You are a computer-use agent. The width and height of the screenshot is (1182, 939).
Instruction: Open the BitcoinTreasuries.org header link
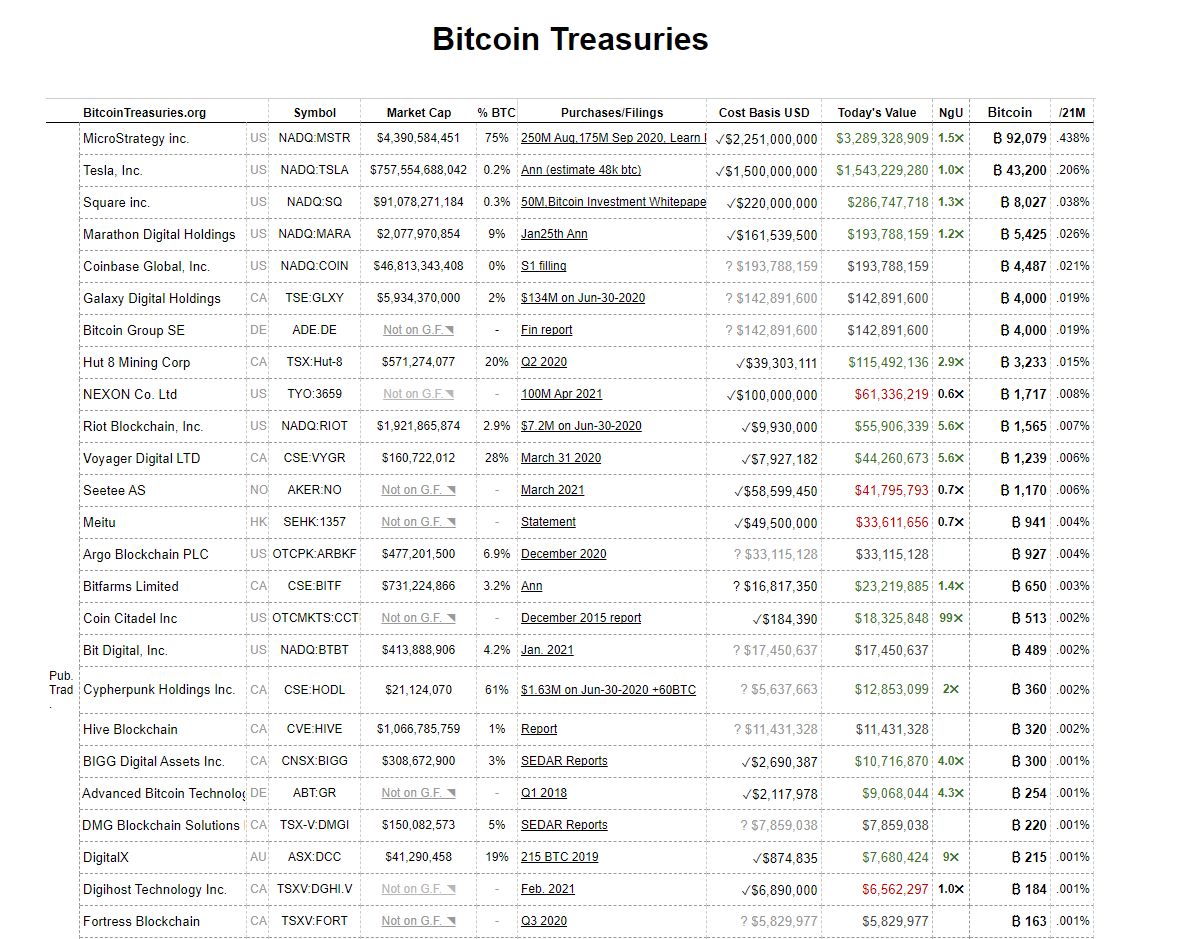(x=144, y=113)
